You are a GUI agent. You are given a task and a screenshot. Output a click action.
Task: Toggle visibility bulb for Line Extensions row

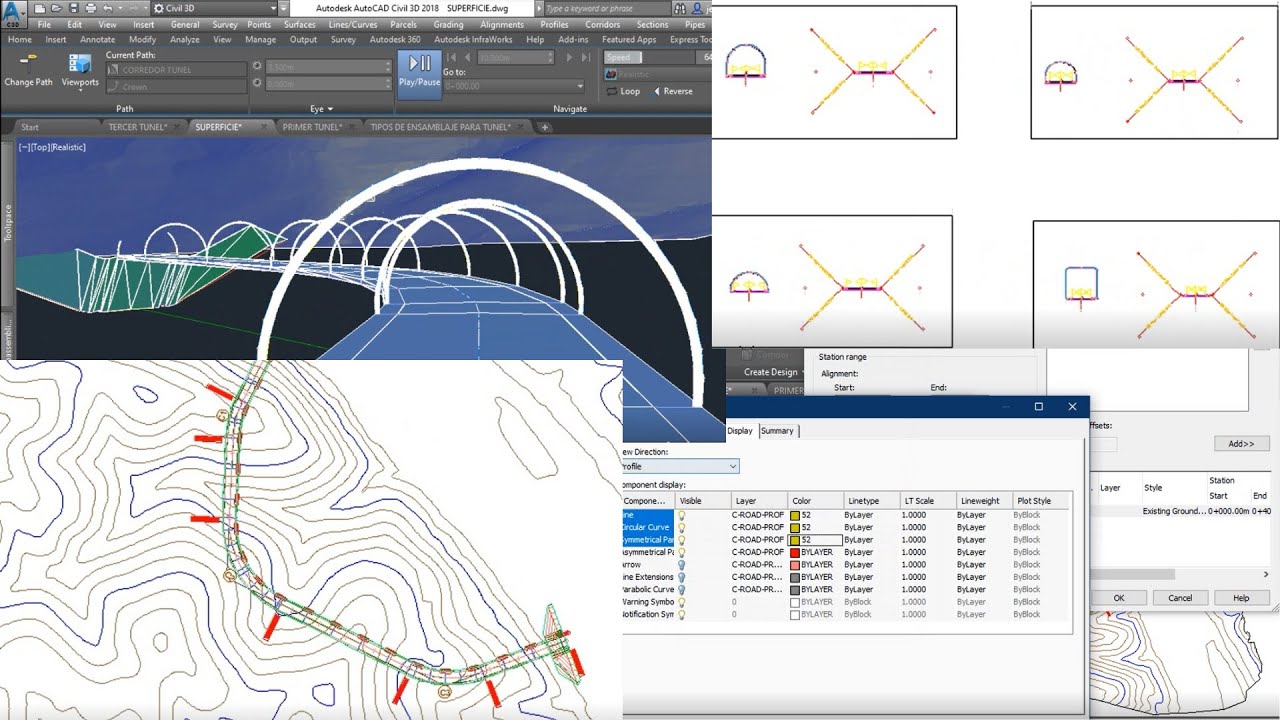coord(682,577)
